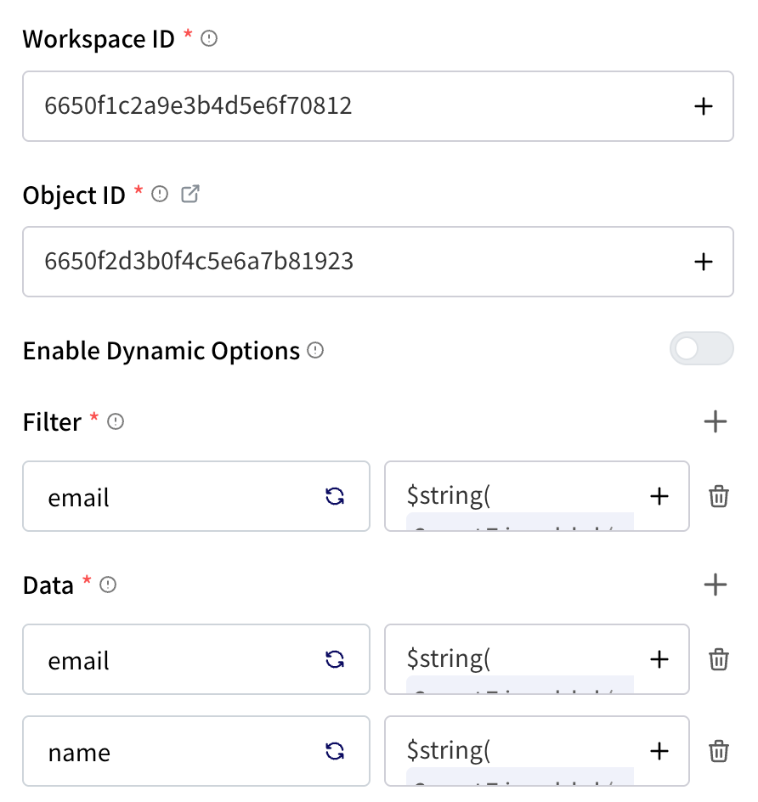Click plus in Data name value field

[x=659, y=751]
